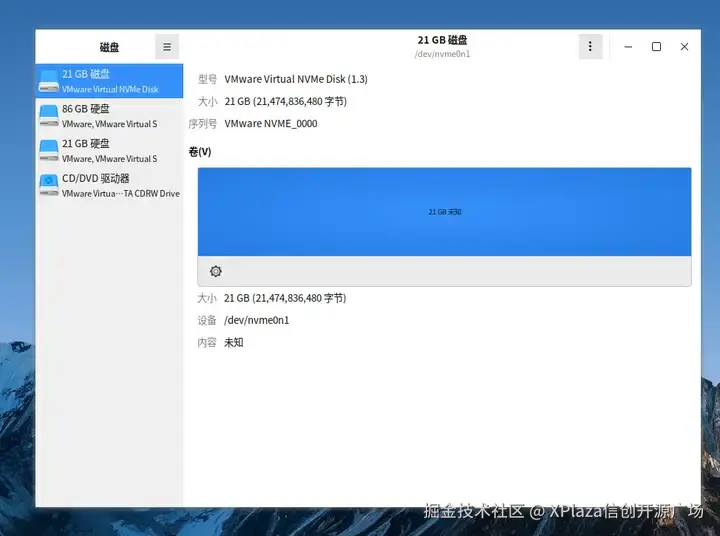Viewport: 720px width, 536px height.
Task: Click the 卷(V) volumes section label
Action: pyautogui.click(x=200, y=152)
